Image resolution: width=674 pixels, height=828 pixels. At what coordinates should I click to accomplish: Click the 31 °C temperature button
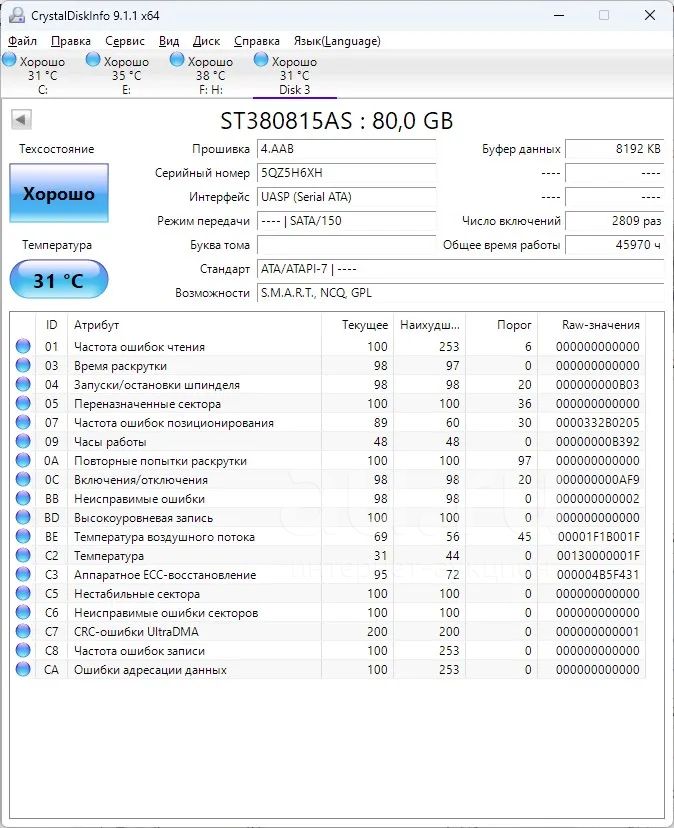pyautogui.click(x=59, y=279)
